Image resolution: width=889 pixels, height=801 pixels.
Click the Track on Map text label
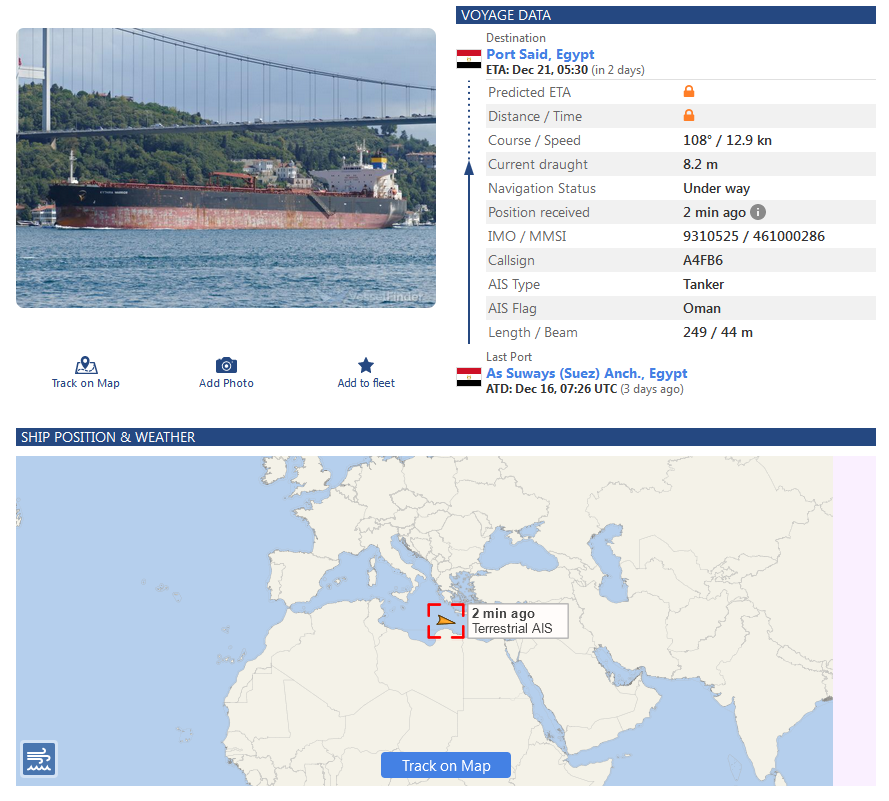[86, 383]
